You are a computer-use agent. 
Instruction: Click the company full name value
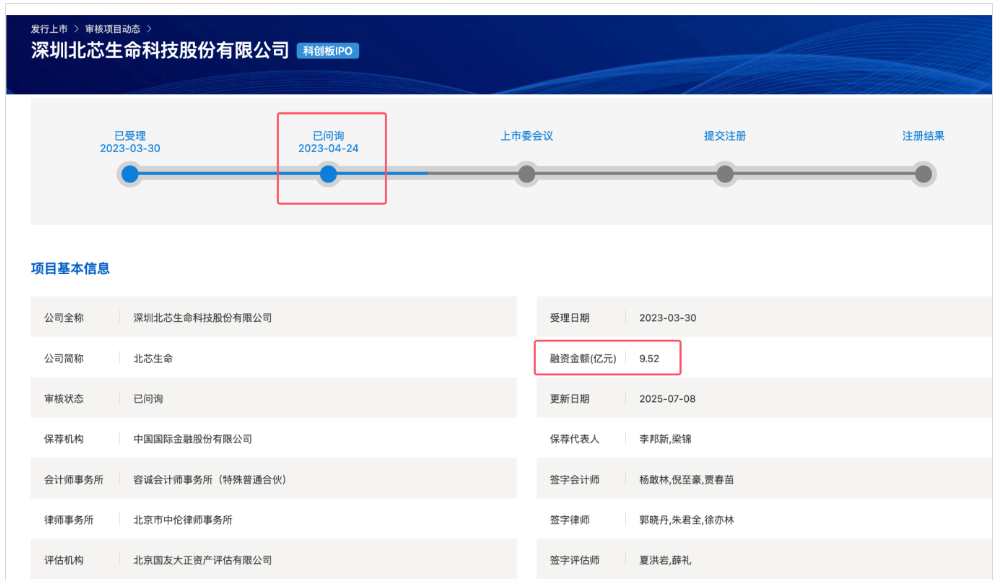[x=203, y=318]
